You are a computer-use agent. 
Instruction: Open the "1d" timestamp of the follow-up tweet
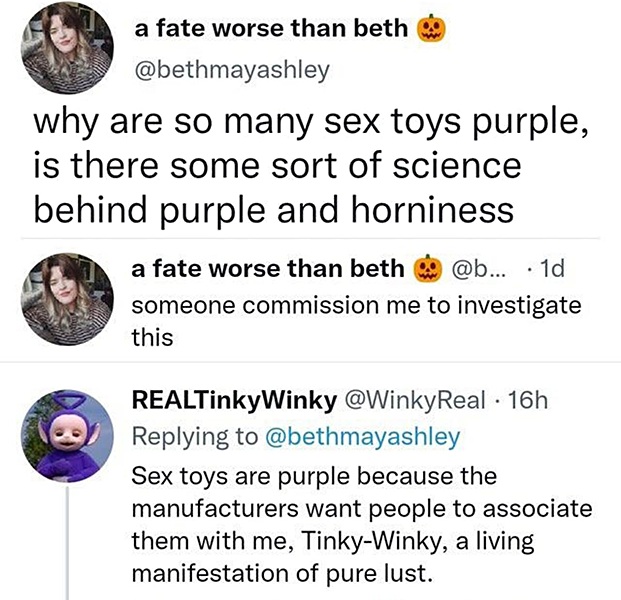pos(551,270)
